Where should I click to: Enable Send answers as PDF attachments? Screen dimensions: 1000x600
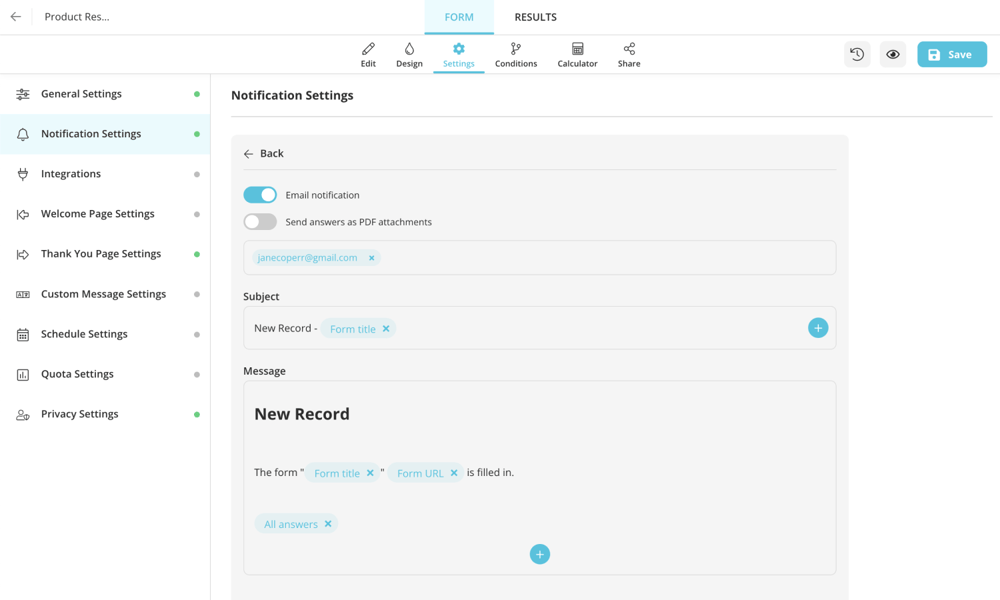tap(260, 222)
